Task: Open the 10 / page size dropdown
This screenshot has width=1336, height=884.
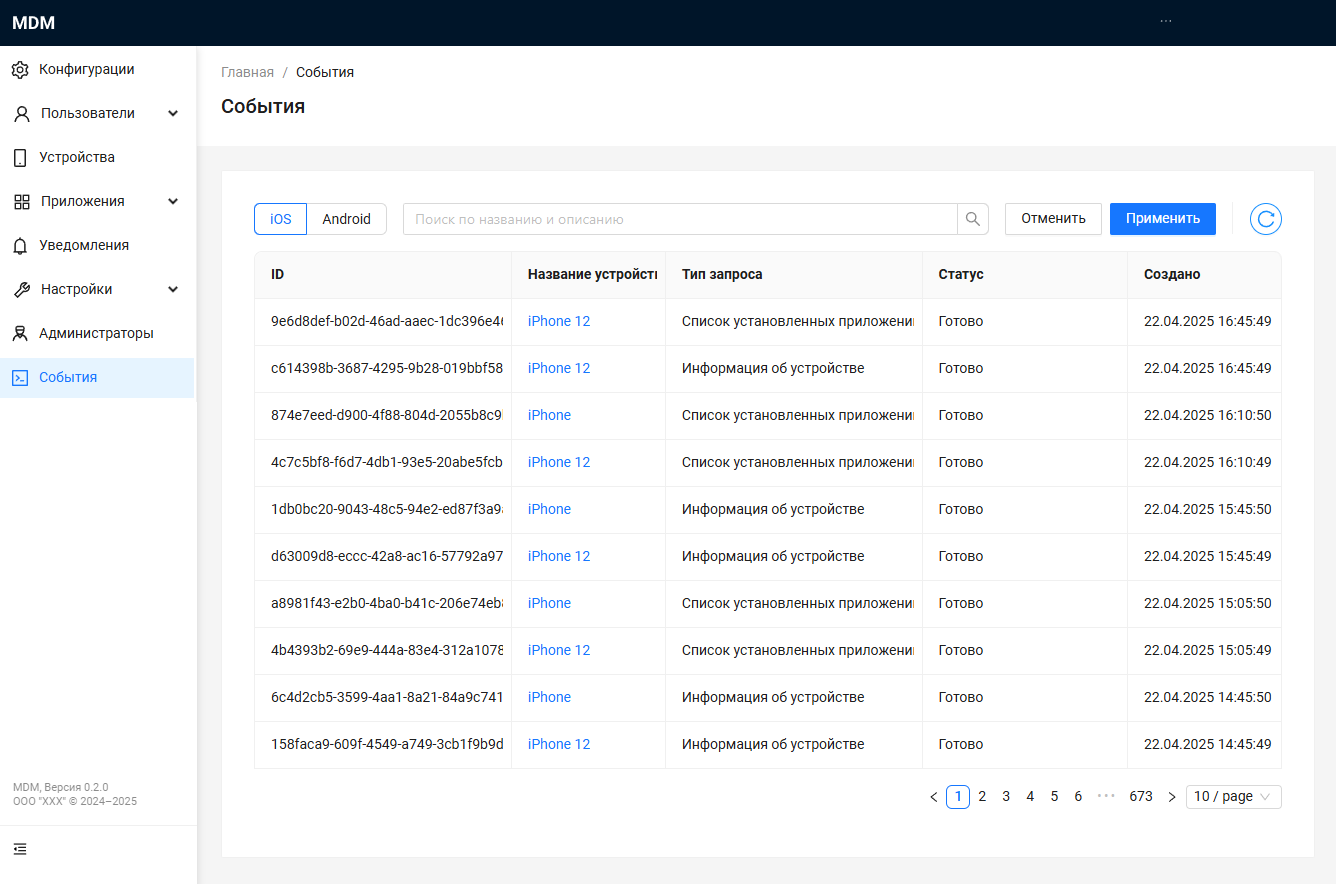Action: [1233, 797]
